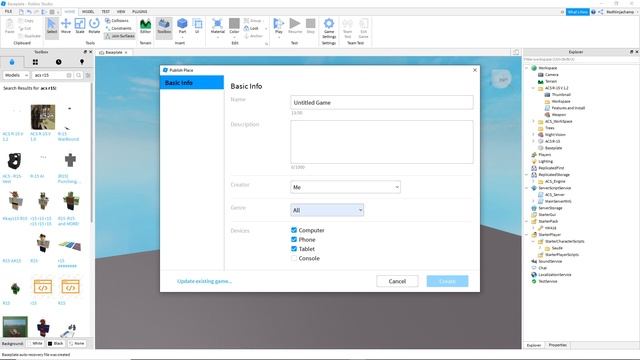Click the Toolbox search magnifier icon
Image resolution: width=640 pixels, height=360 pixels.
78,75
